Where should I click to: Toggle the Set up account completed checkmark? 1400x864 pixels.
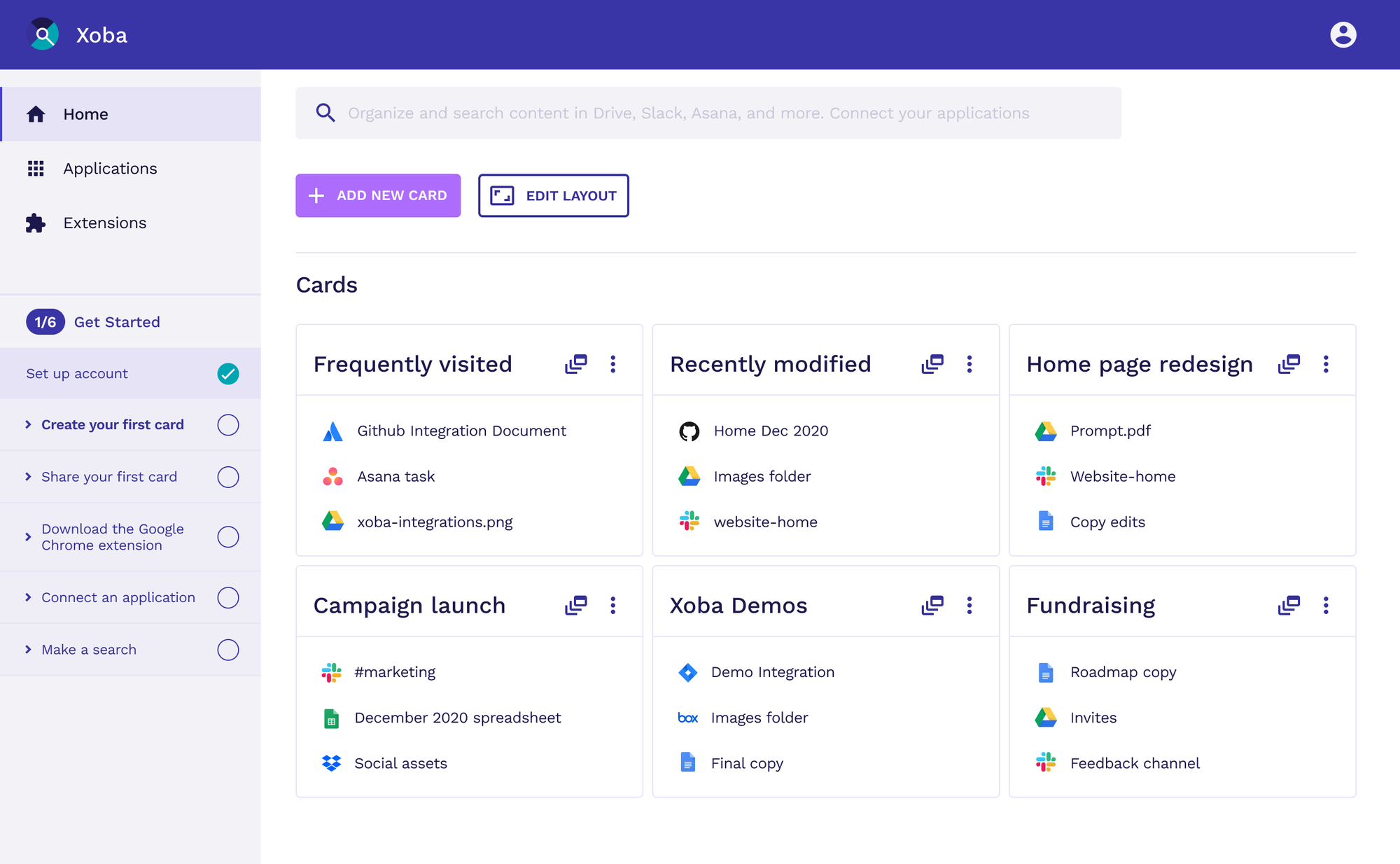[227, 374]
